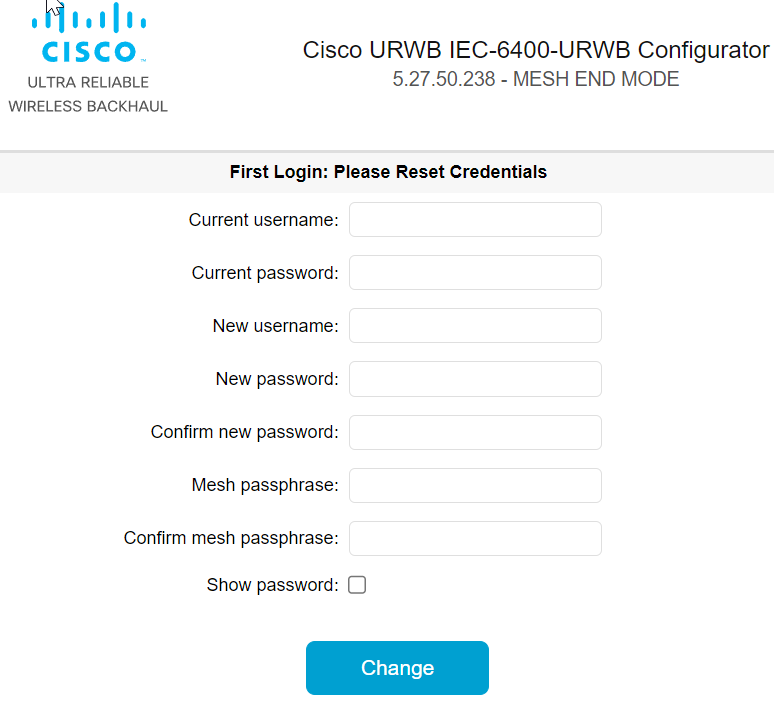Click the 'Confirm new password:' label

tap(244, 432)
